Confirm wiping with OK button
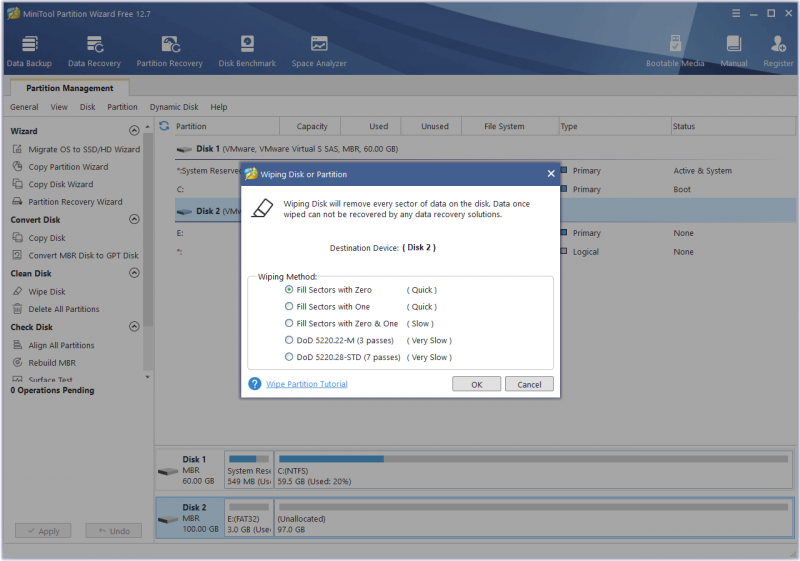The image size is (800, 561). coord(477,385)
